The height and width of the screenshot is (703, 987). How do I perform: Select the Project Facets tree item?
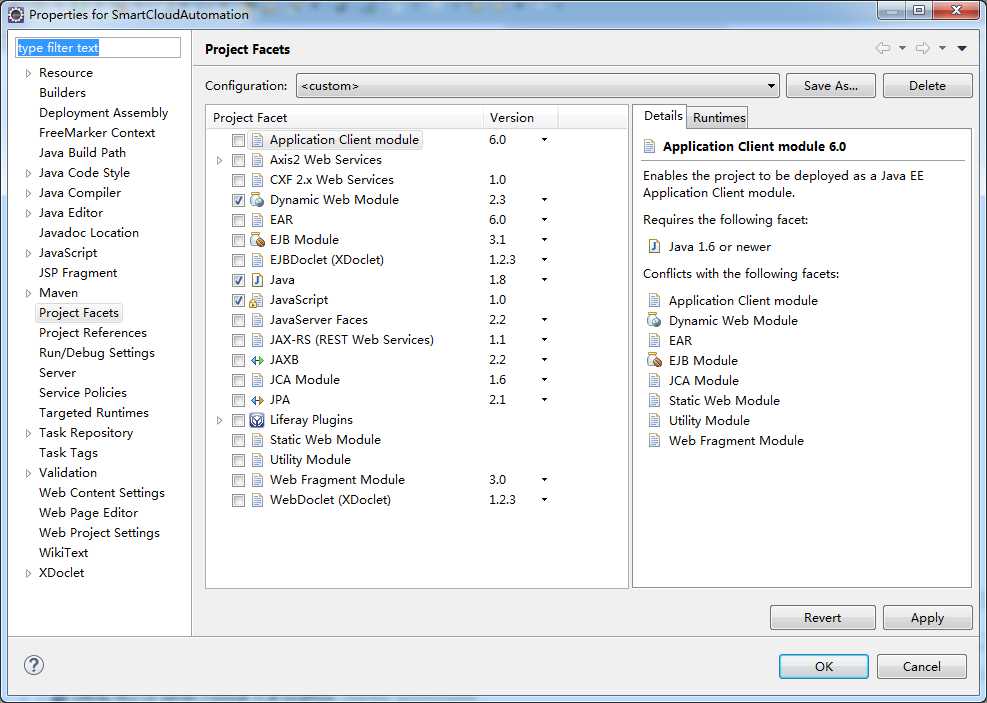click(79, 313)
